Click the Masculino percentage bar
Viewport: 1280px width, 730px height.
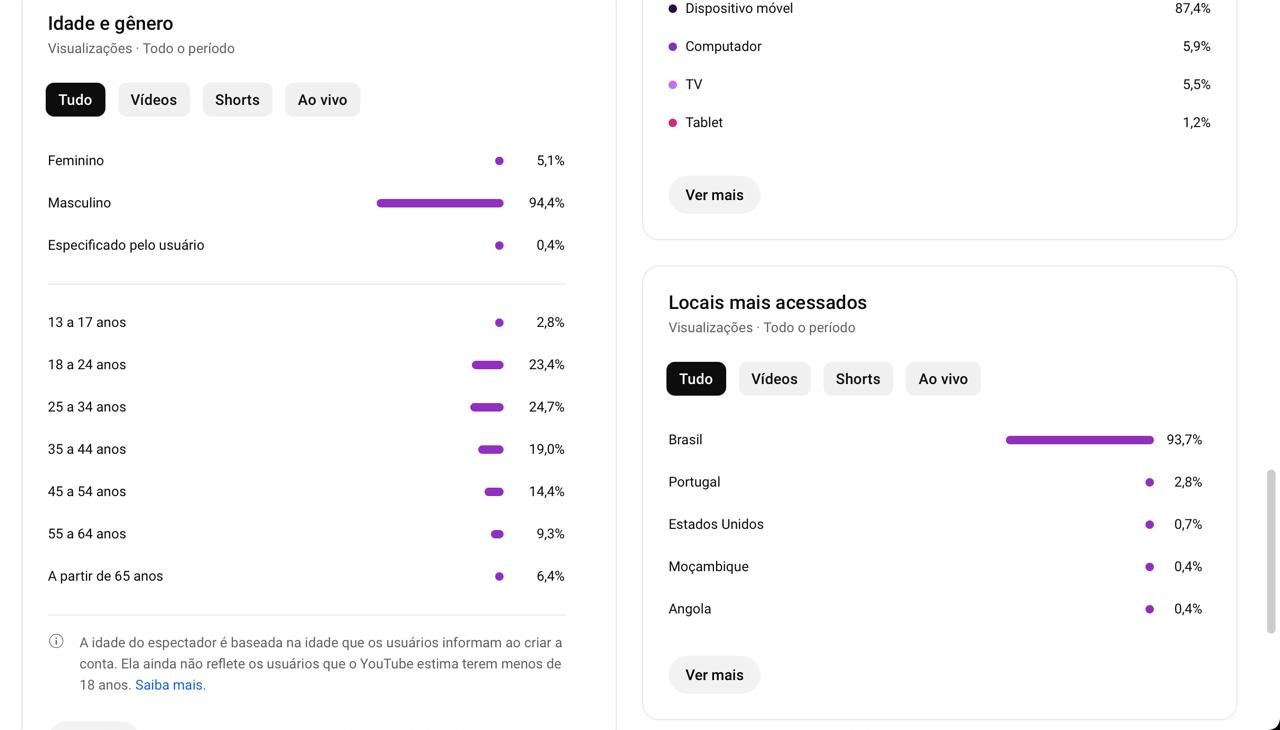click(440, 203)
